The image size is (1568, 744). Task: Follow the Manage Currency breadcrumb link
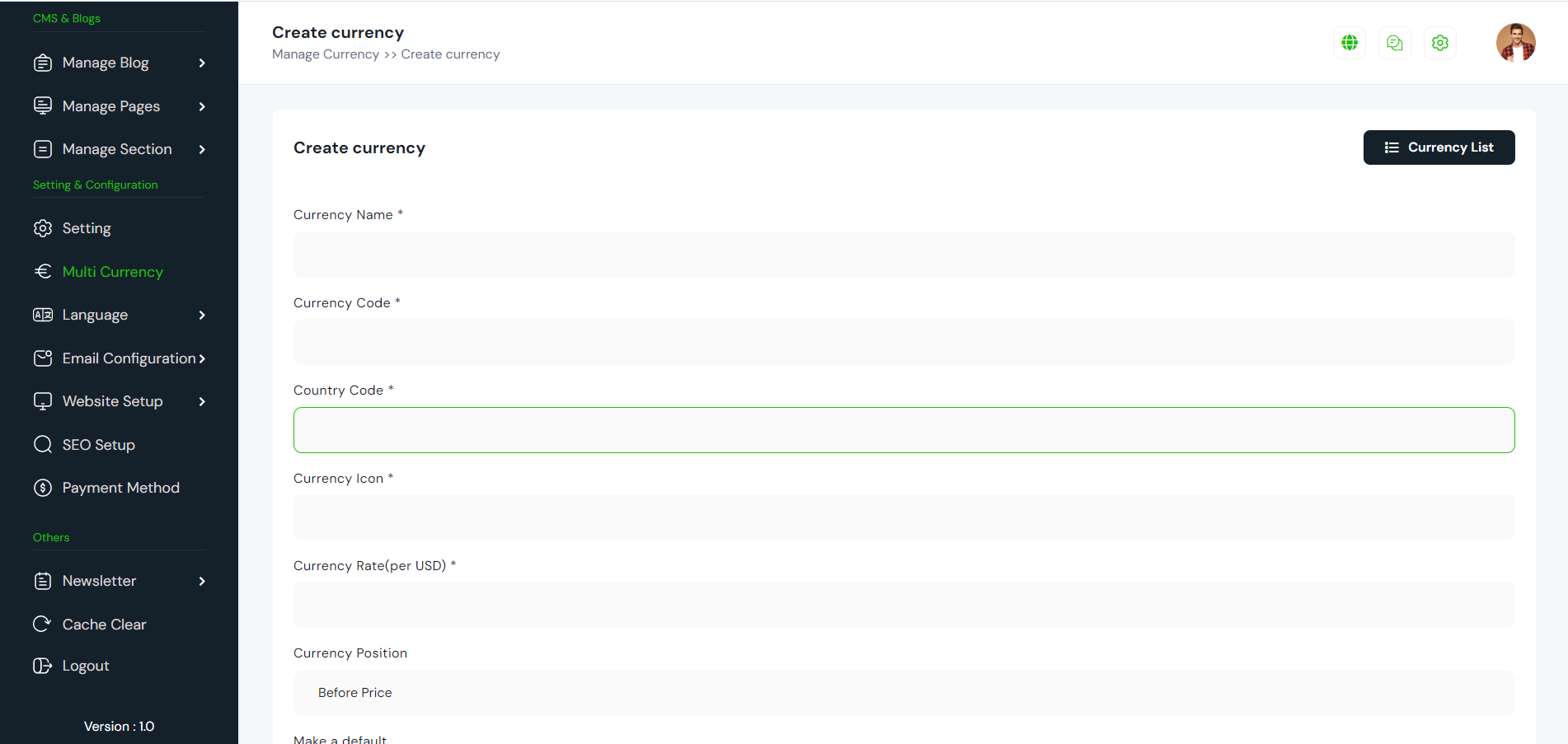point(326,54)
